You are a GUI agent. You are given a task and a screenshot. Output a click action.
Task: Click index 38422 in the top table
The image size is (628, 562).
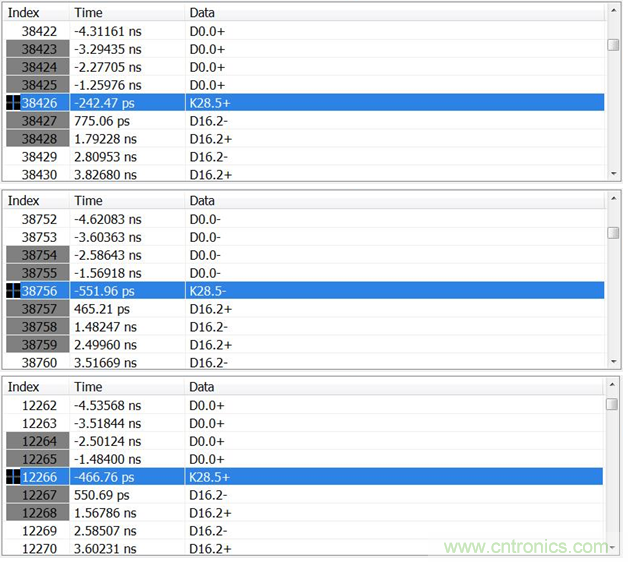pyautogui.click(x=39, y=30)
